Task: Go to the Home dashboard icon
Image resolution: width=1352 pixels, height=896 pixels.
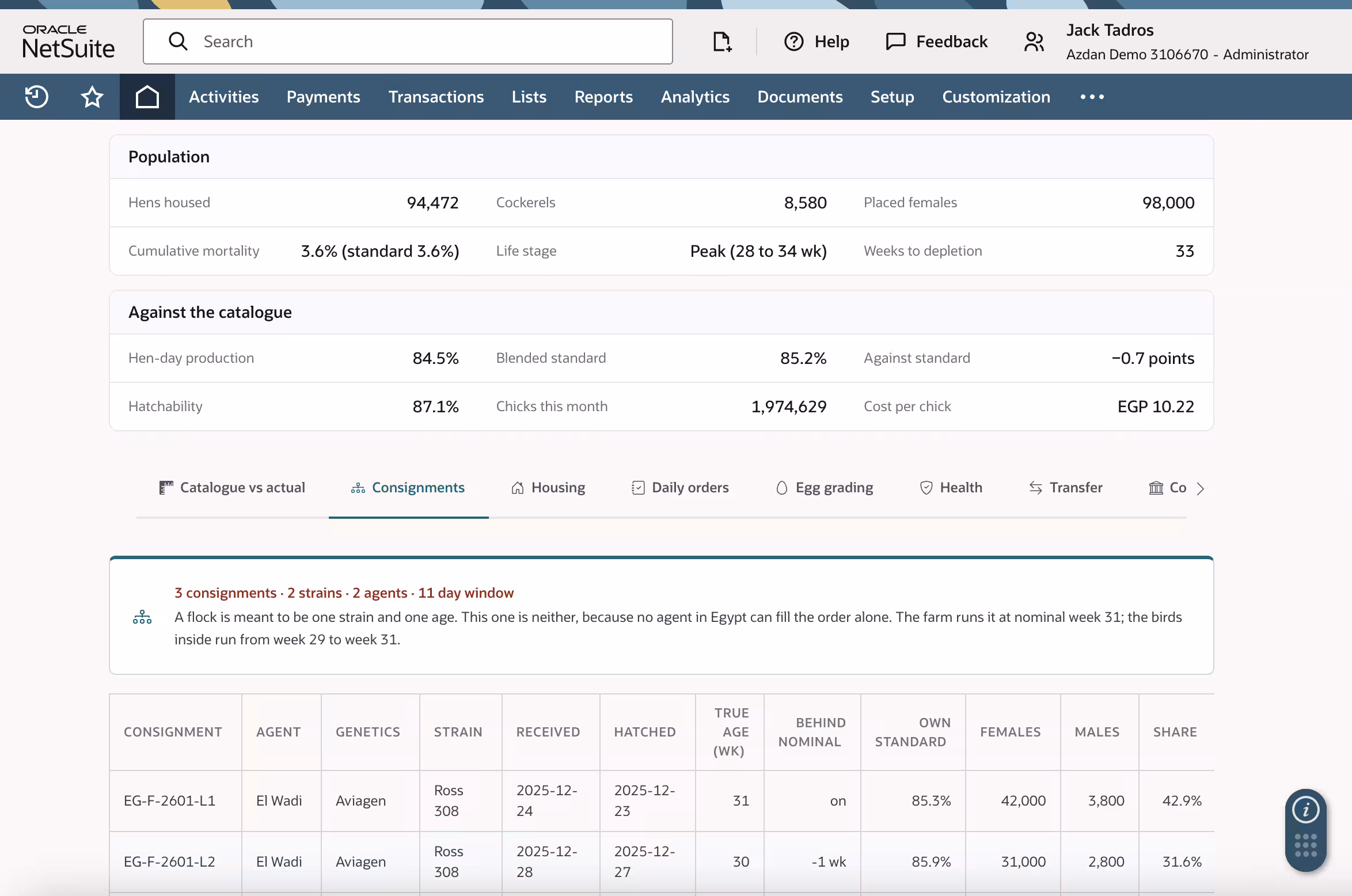Action: click(147, 97)
